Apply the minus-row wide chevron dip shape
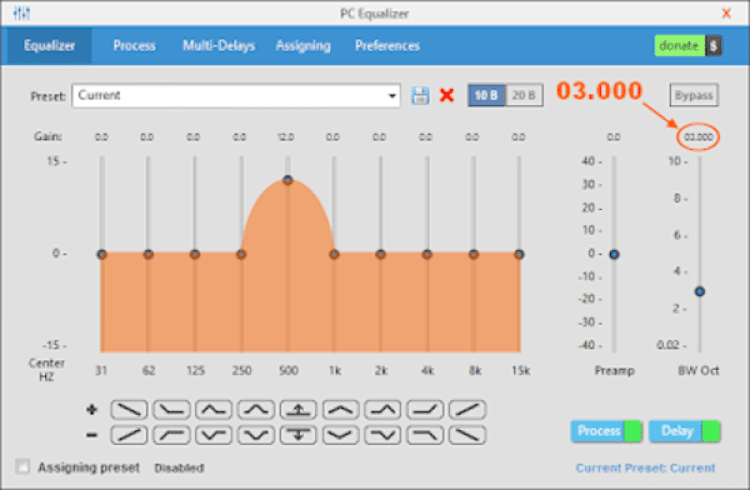This screenshot has width=750, height=490. click(341, 435)
